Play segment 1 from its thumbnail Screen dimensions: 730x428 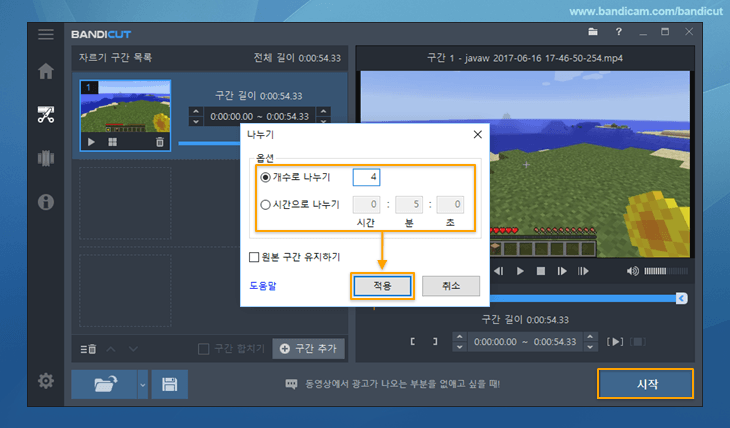click(91, 142)
